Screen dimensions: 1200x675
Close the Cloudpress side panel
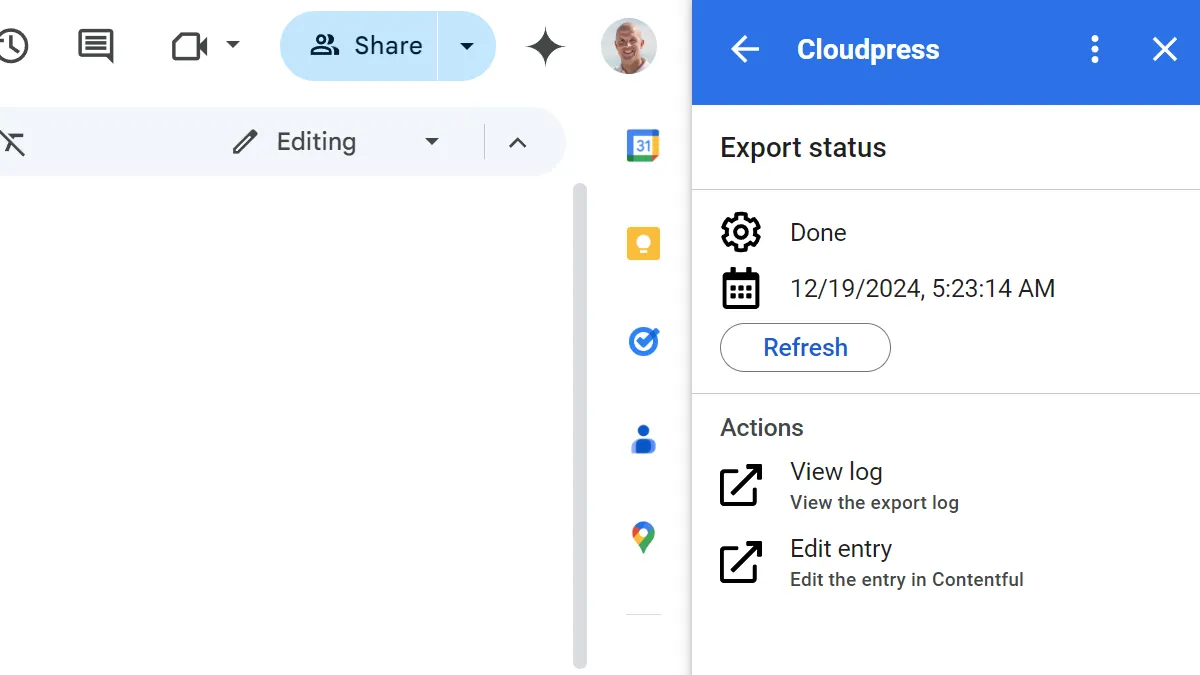[1165, 49]
